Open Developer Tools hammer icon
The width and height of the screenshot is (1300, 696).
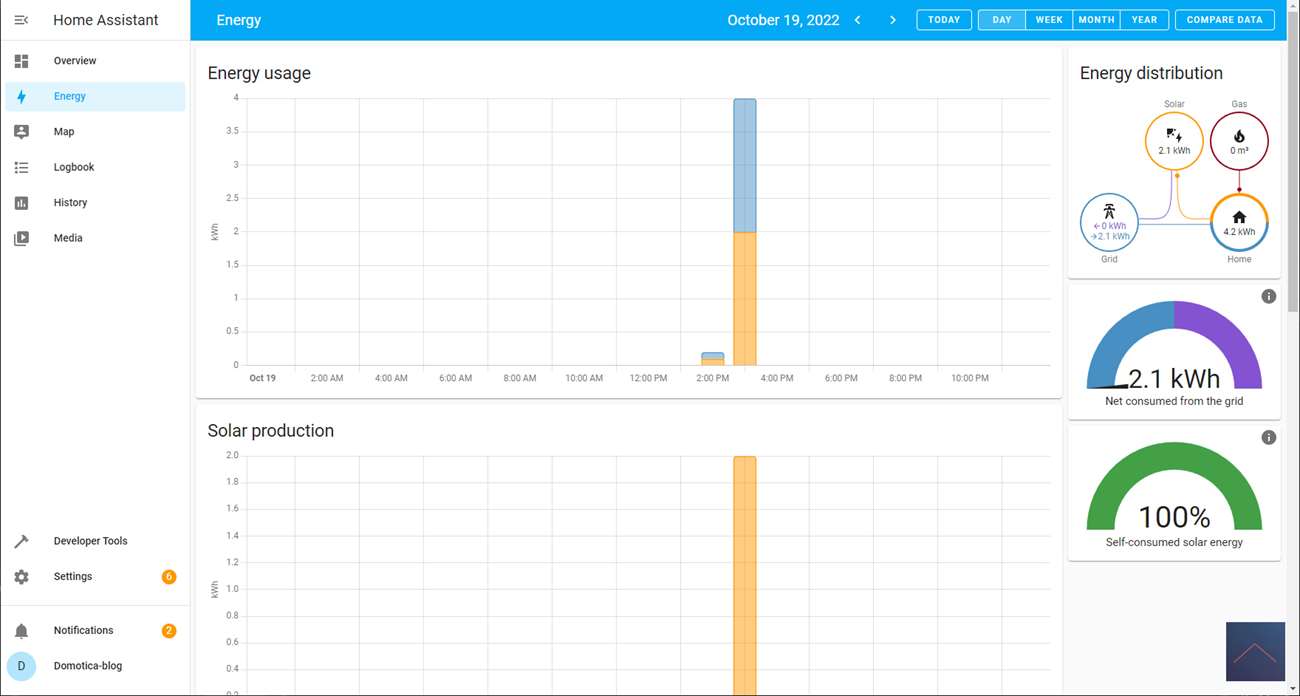(x=21, y=541)
